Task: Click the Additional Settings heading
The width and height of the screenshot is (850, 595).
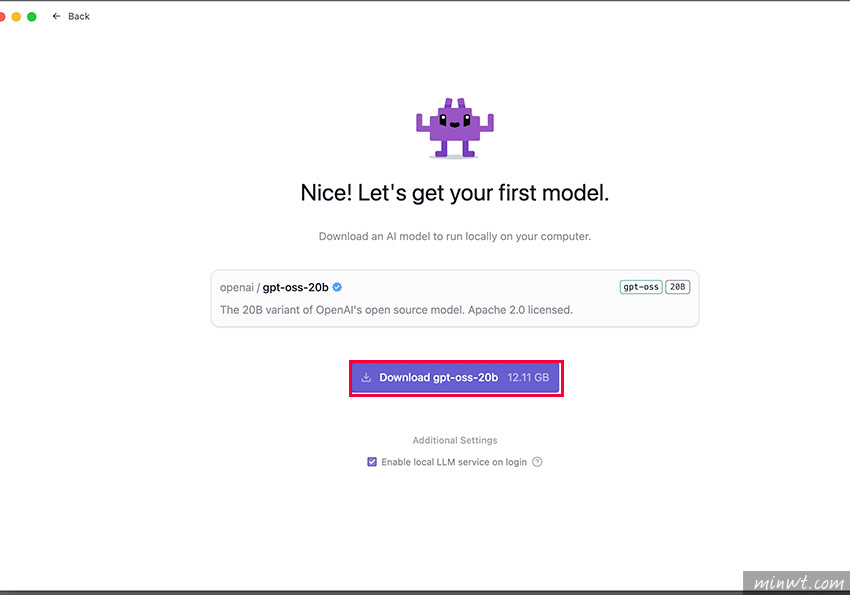Action: coord(455,440)
